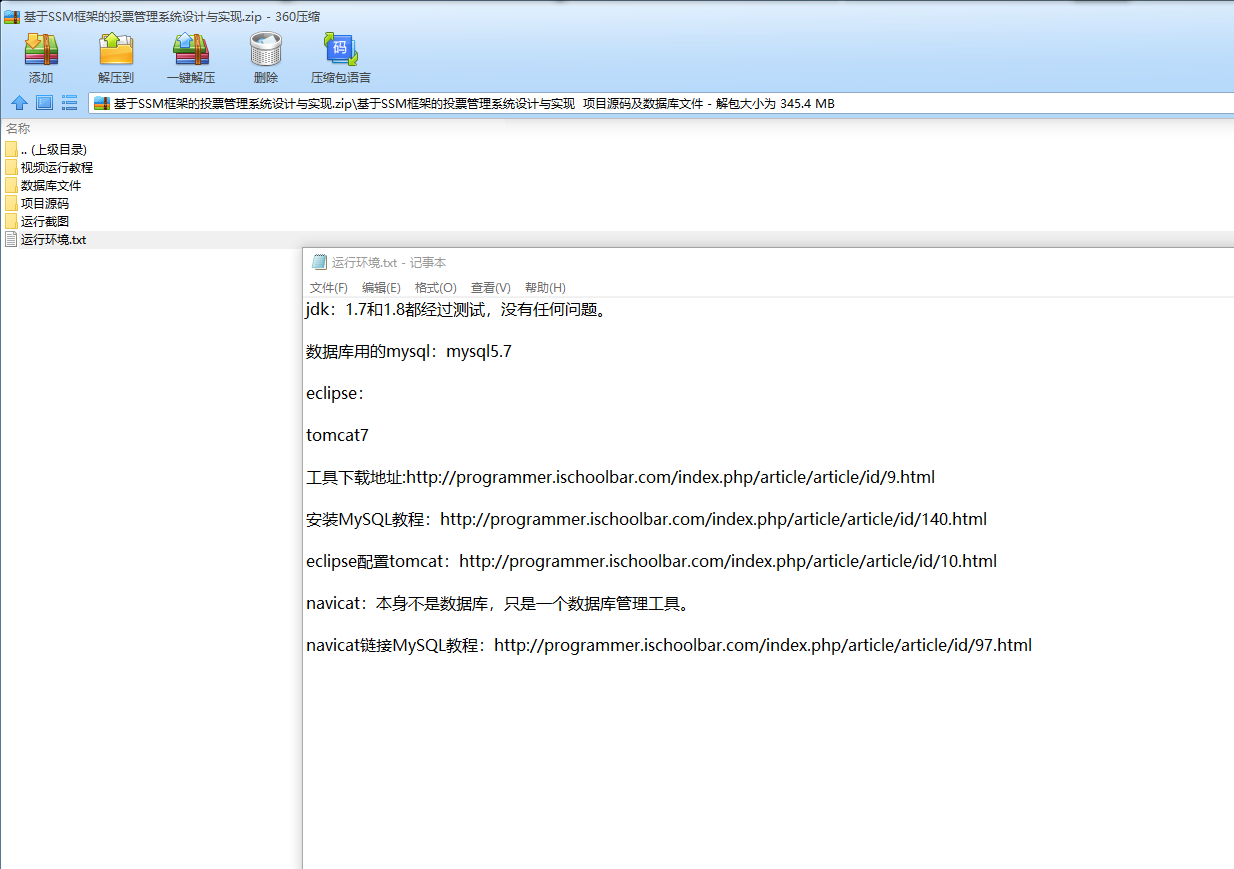Click the 运行环境.txt - 记事本 title bar text
Image resolution: width=1234 pixels, height=869 pixels.
(x=389, y=262)
